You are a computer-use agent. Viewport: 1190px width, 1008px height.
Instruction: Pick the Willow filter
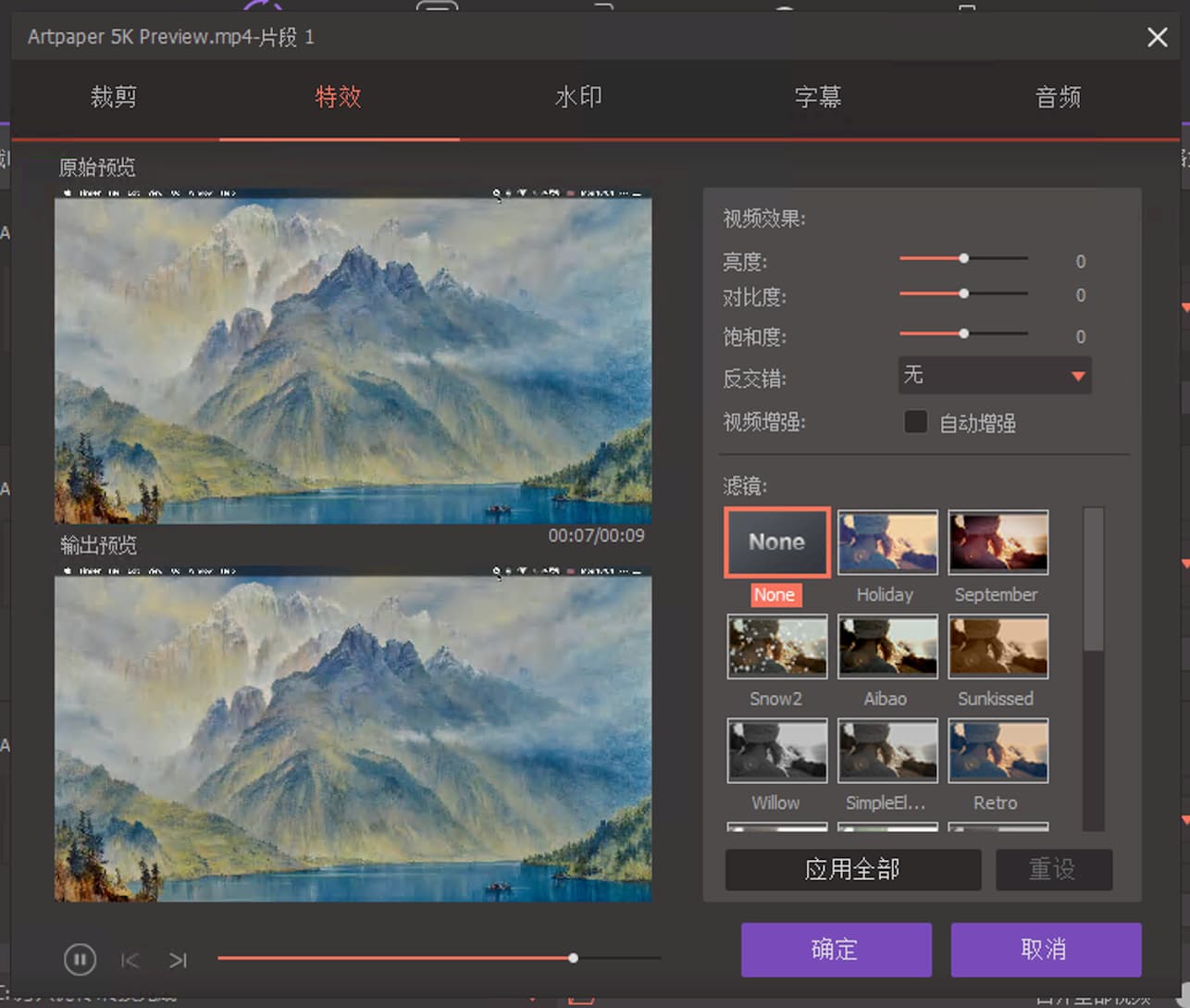coord(777,751)
